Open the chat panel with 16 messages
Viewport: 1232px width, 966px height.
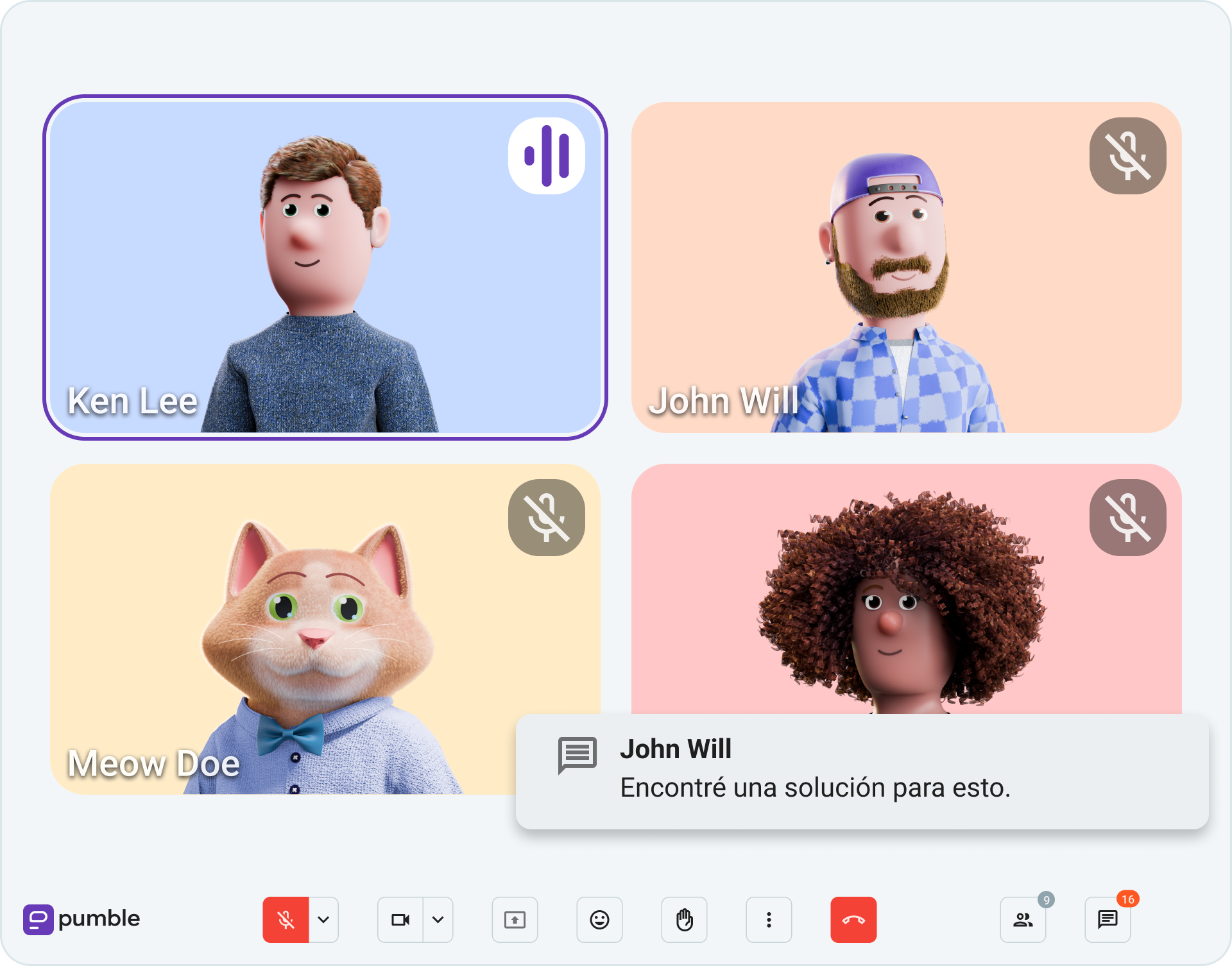1107,920
